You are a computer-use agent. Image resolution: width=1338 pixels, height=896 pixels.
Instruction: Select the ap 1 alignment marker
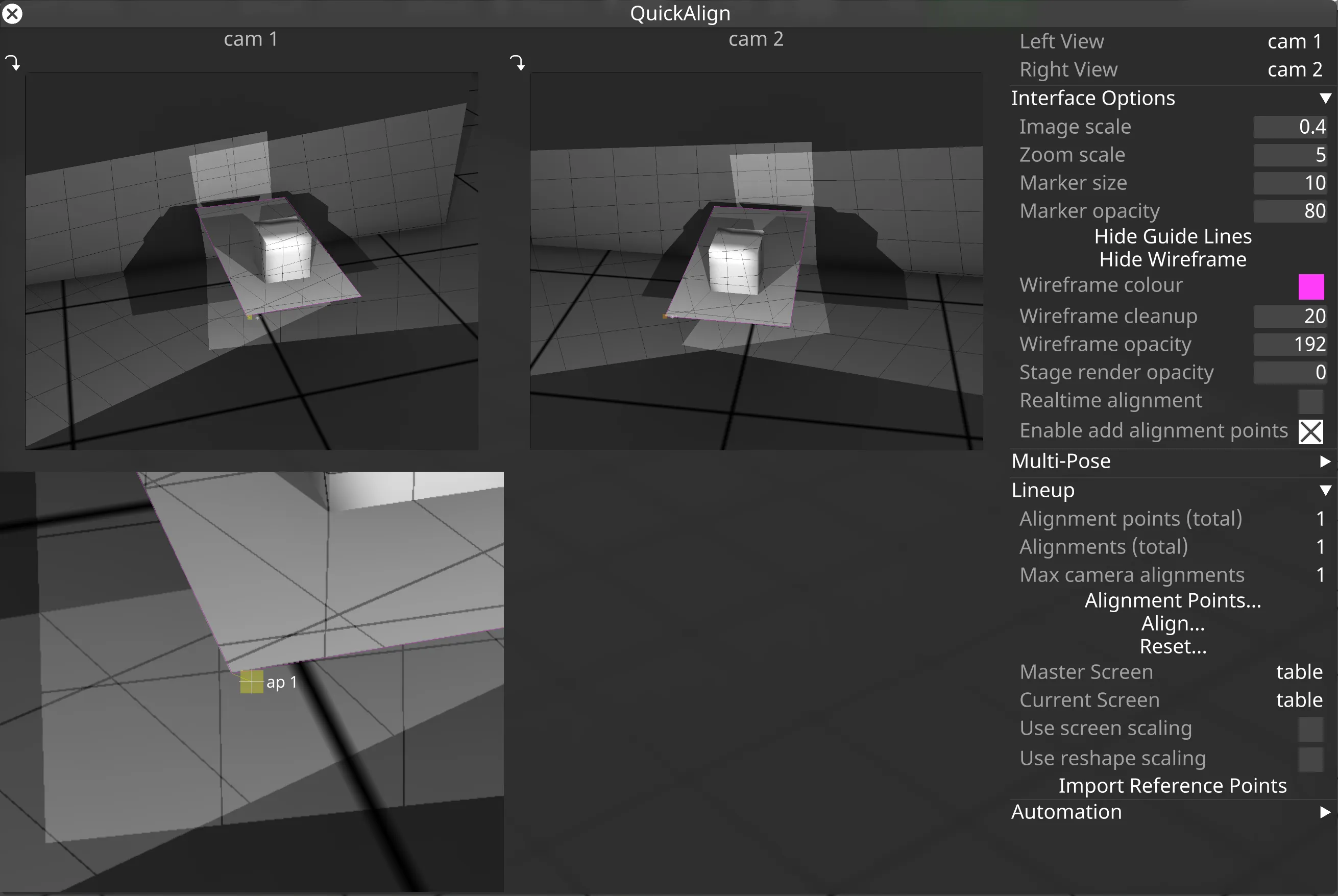251,682
